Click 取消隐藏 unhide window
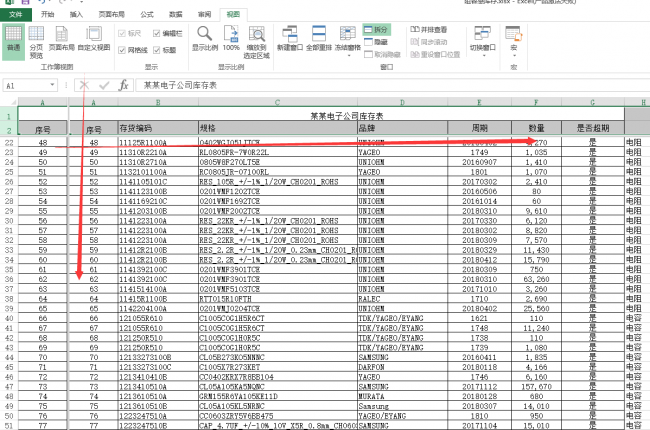Image resolution: width=650 pixels, height=430 pixels. coord(382,55)
